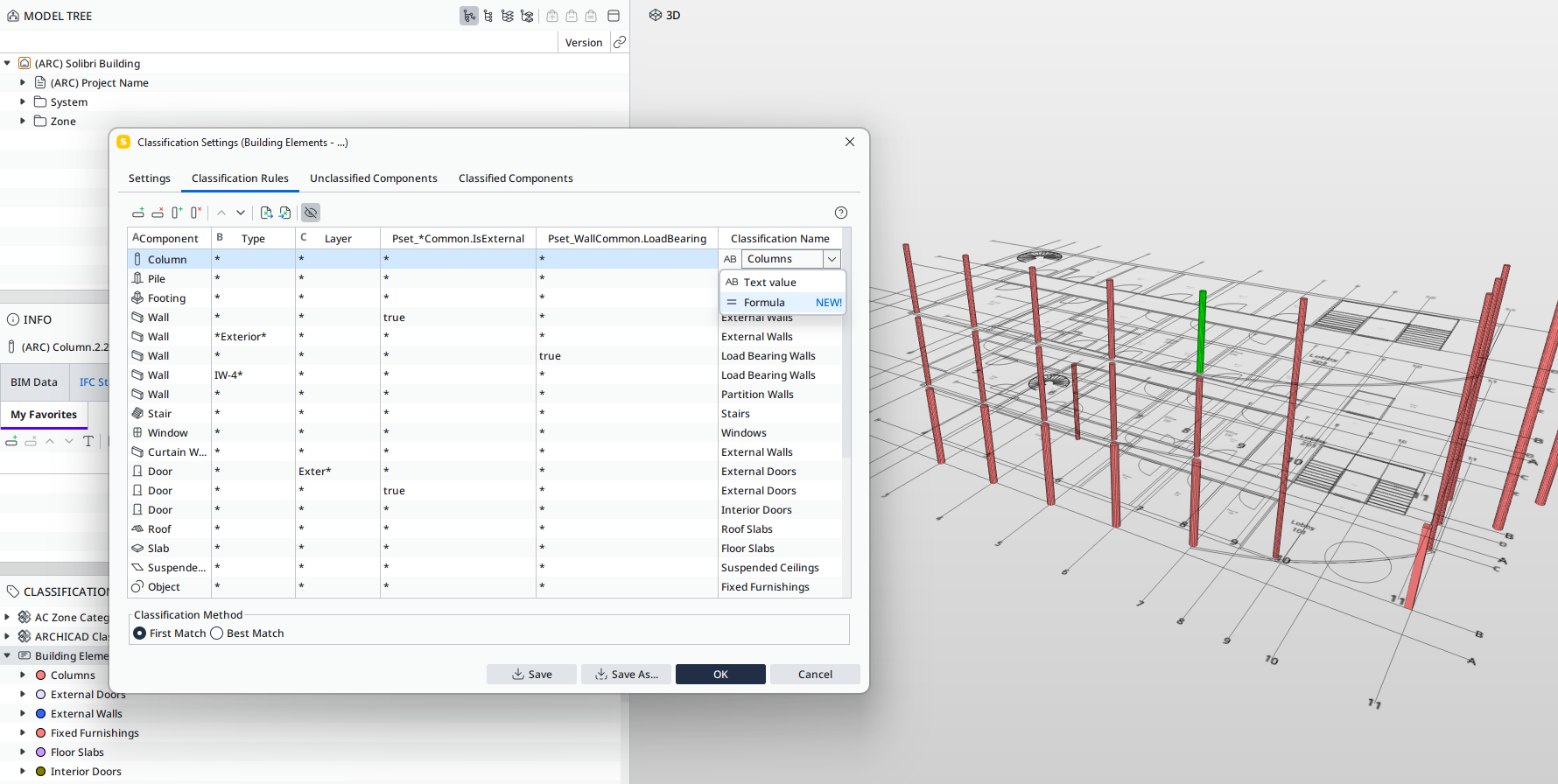This screenshot has width=1558, height=784.
Task: Click the remove column icon in rules toolbar
Action: coord(196,213)
